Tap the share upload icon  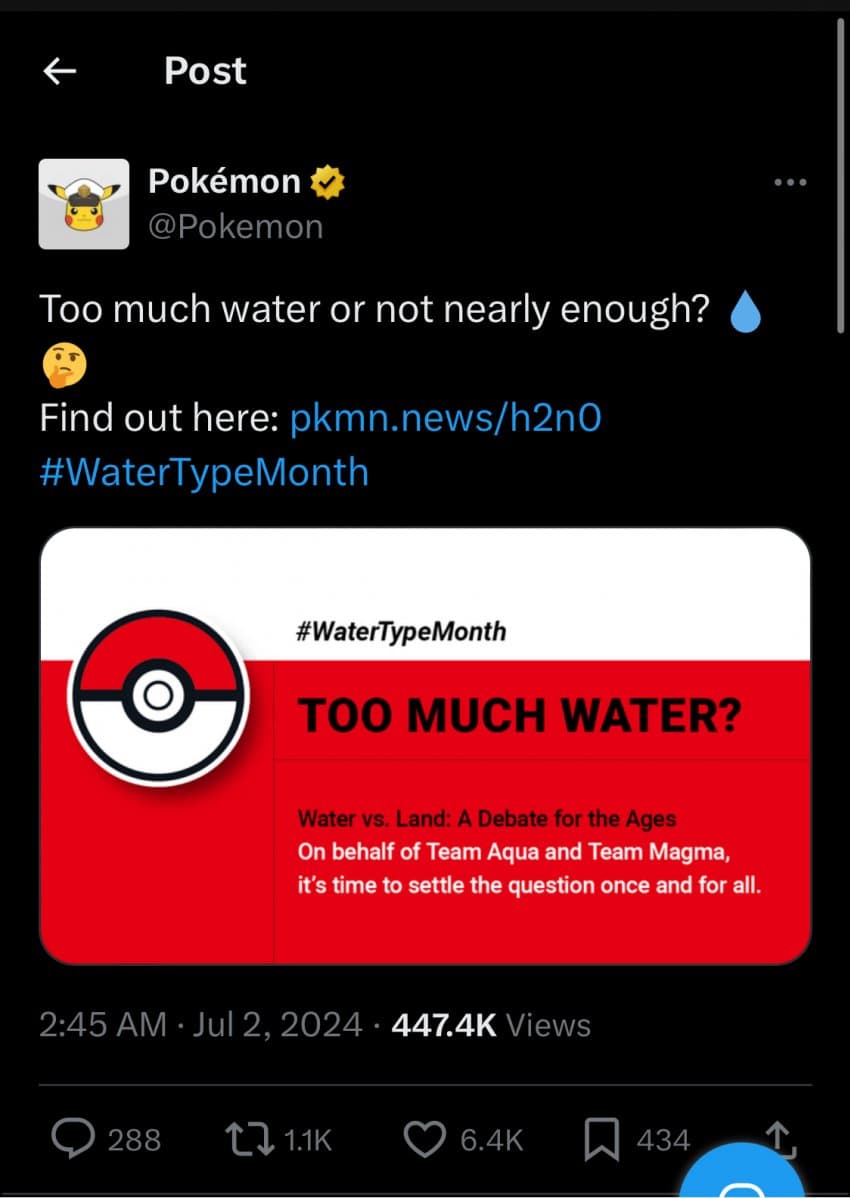tap(778, 1137)
